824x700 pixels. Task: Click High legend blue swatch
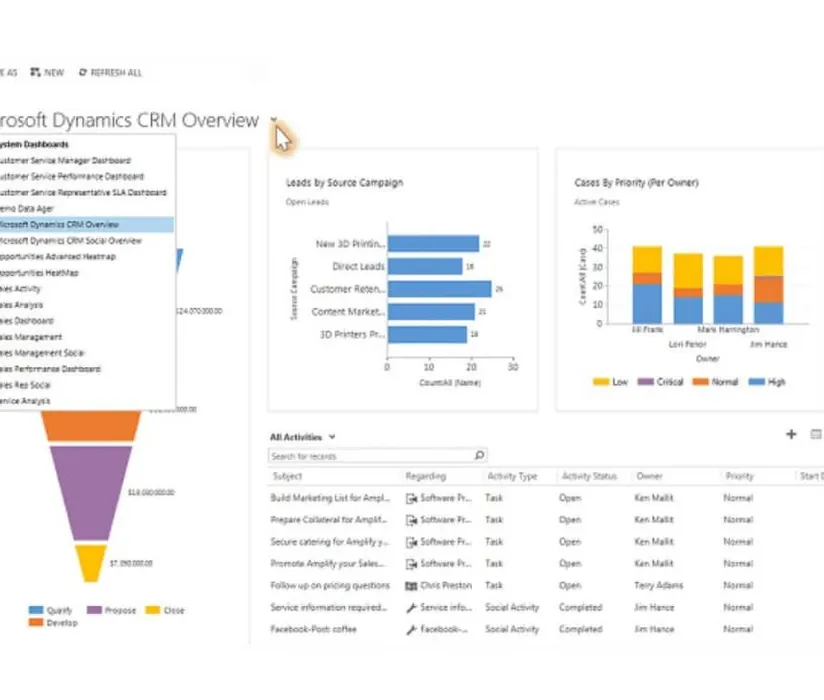pyautogui.click(x=756, y=382)
